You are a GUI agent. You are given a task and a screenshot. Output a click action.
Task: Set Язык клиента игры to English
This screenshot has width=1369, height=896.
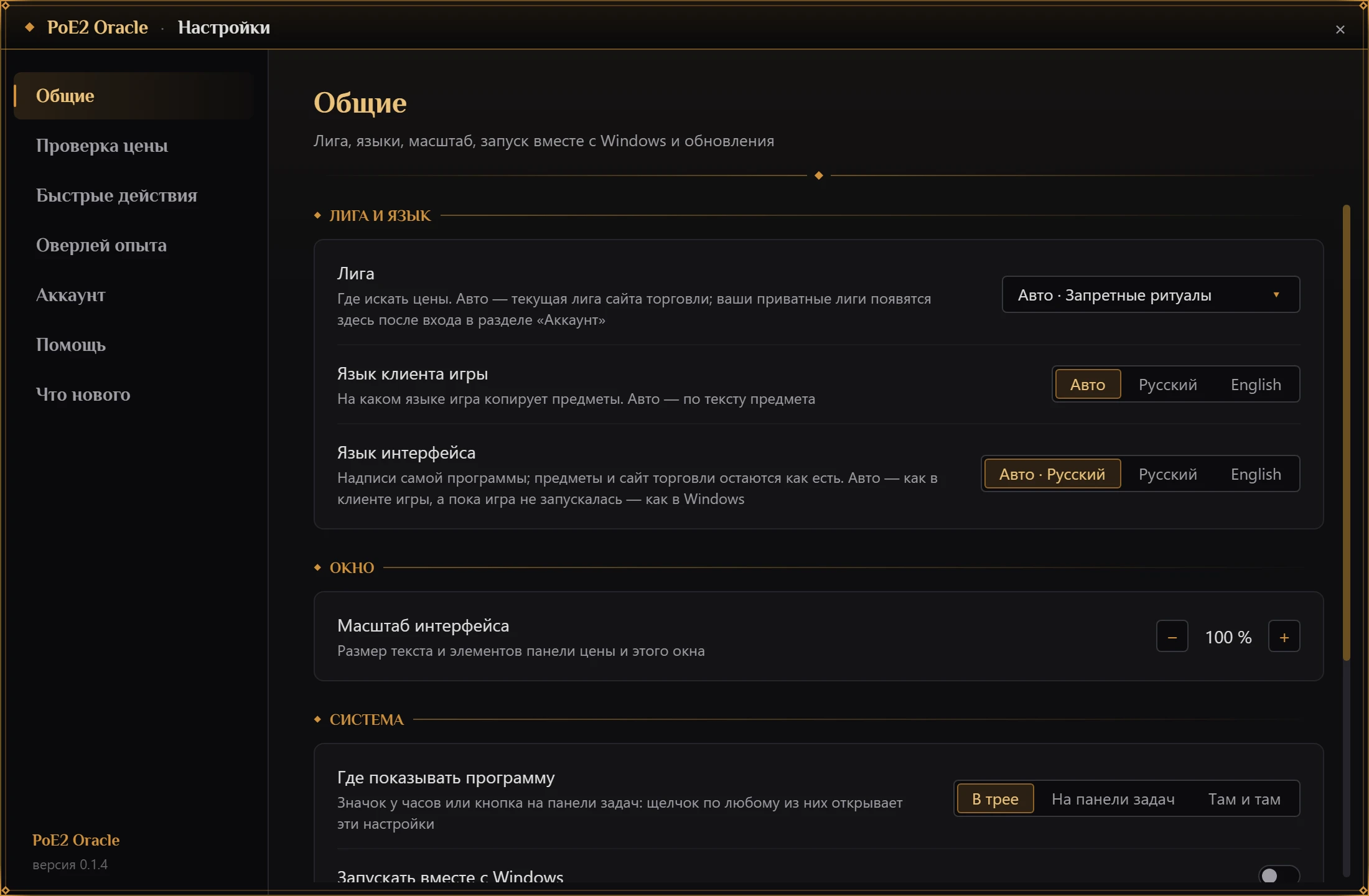pos(1256,385)
